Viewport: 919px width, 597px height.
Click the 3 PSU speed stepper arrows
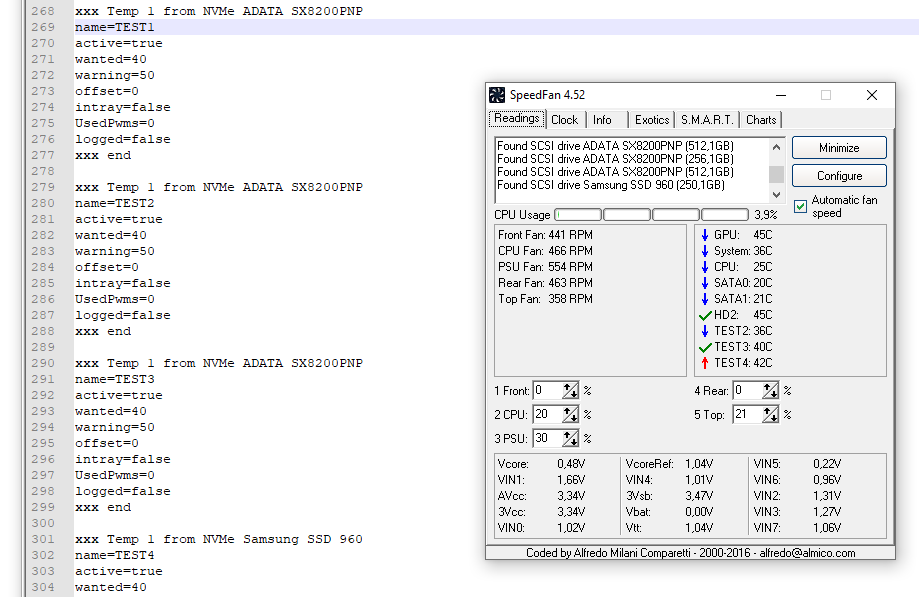coord(570,438)
